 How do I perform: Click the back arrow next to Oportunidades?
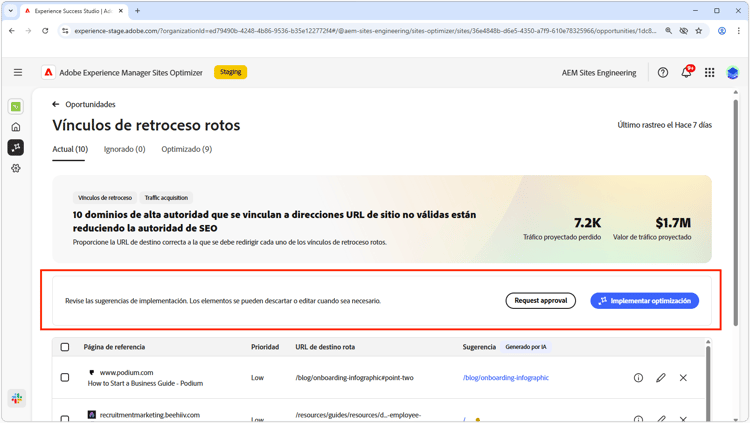click(55, 104)
